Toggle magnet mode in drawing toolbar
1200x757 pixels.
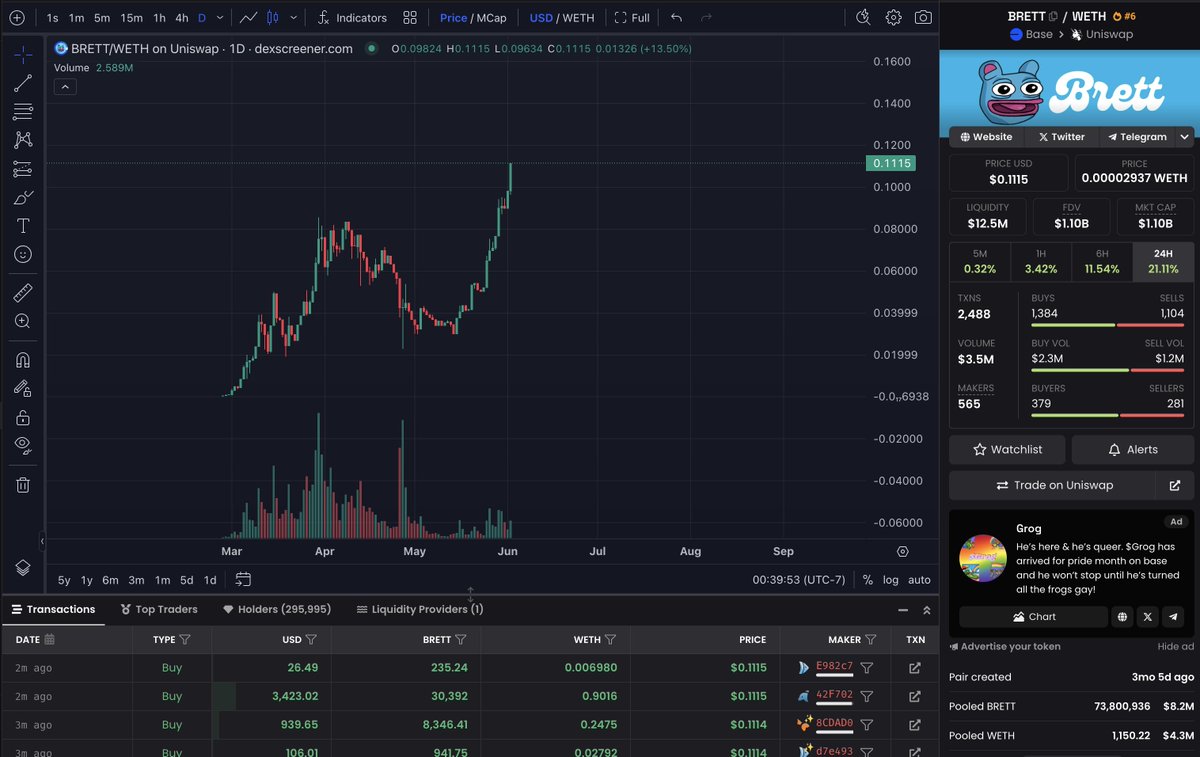tap(23, 360)
